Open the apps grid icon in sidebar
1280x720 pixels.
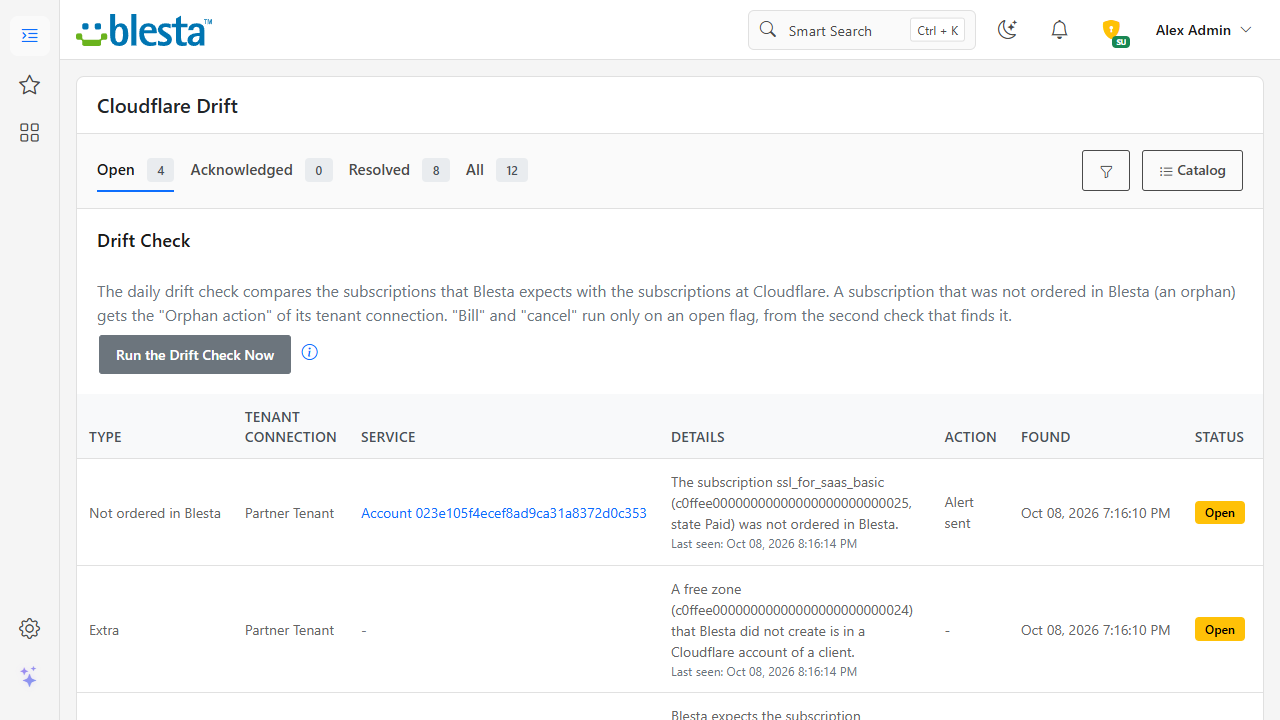pos(30,133)
